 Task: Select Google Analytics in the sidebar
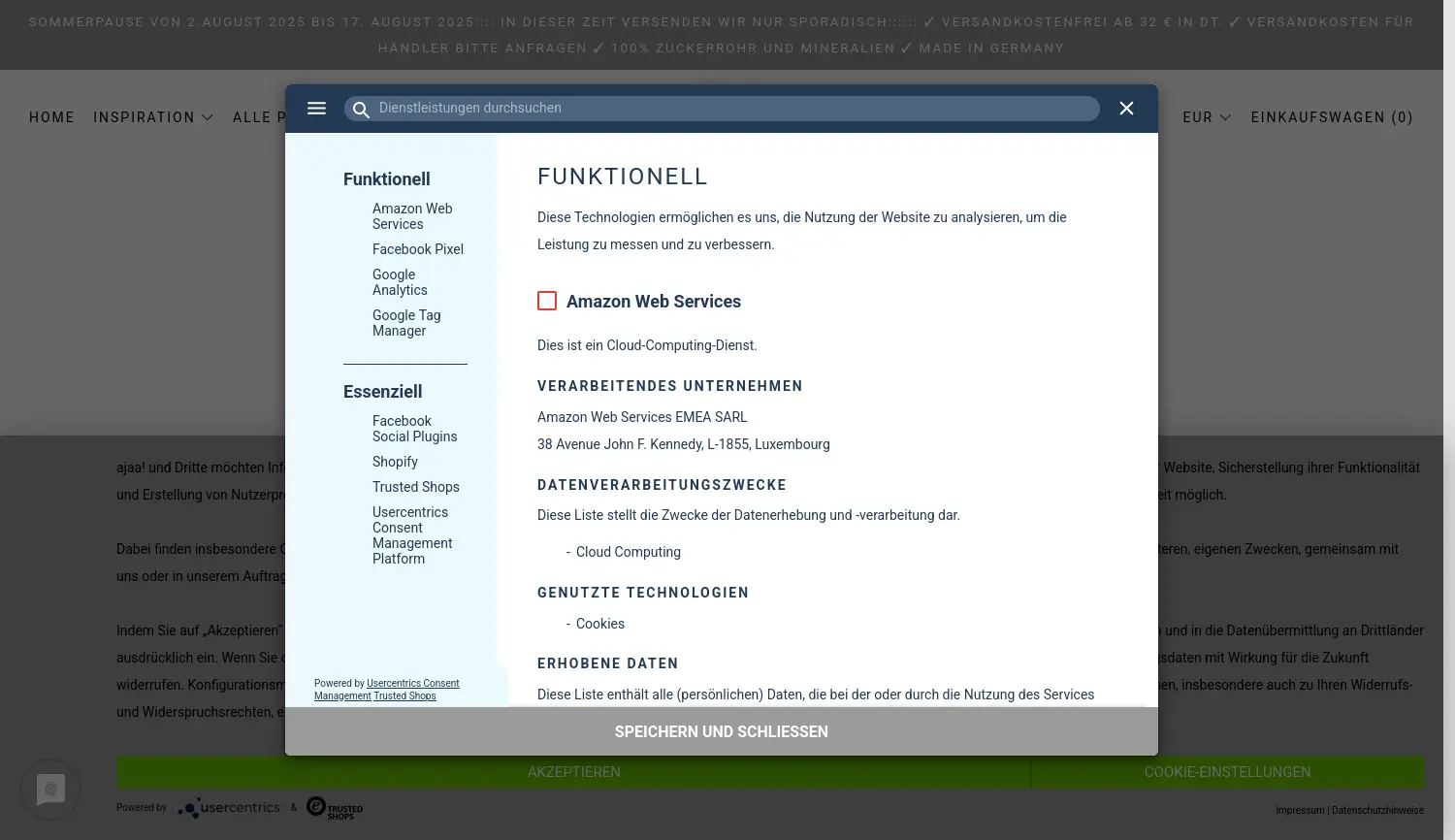click(400, 282)
